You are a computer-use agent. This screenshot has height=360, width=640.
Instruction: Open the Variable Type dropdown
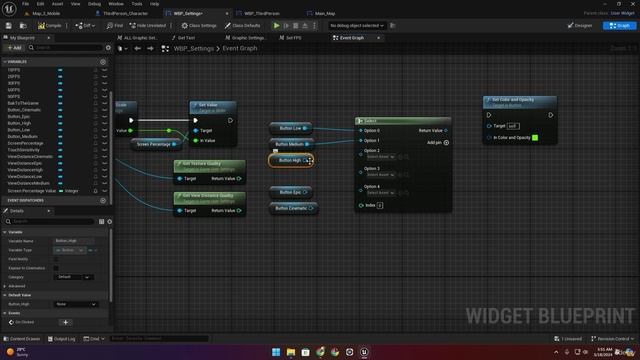click(70, 250)
